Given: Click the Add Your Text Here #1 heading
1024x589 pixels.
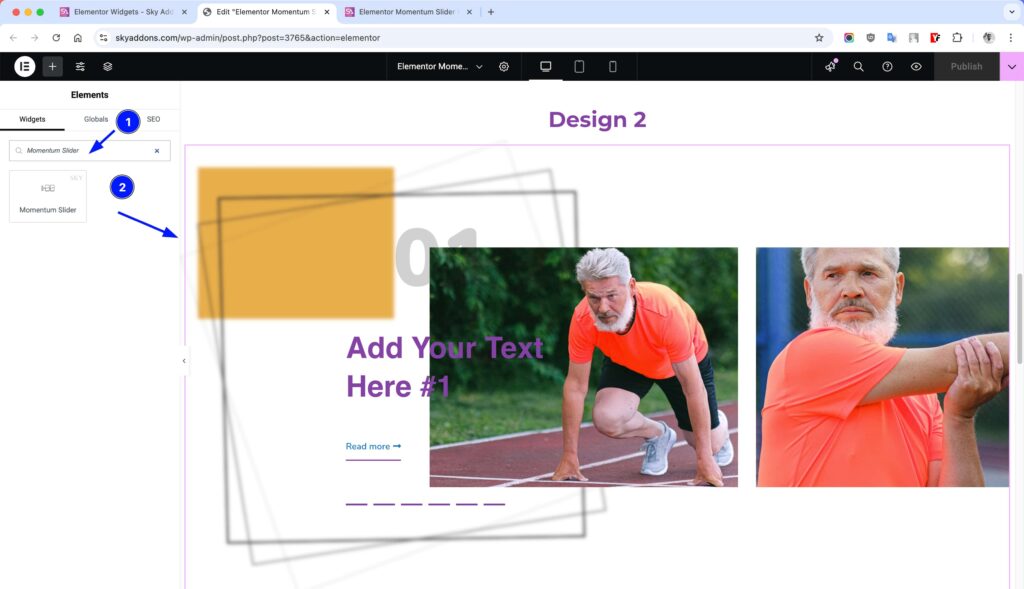Looking at the screenshot, I should point(445,366).
